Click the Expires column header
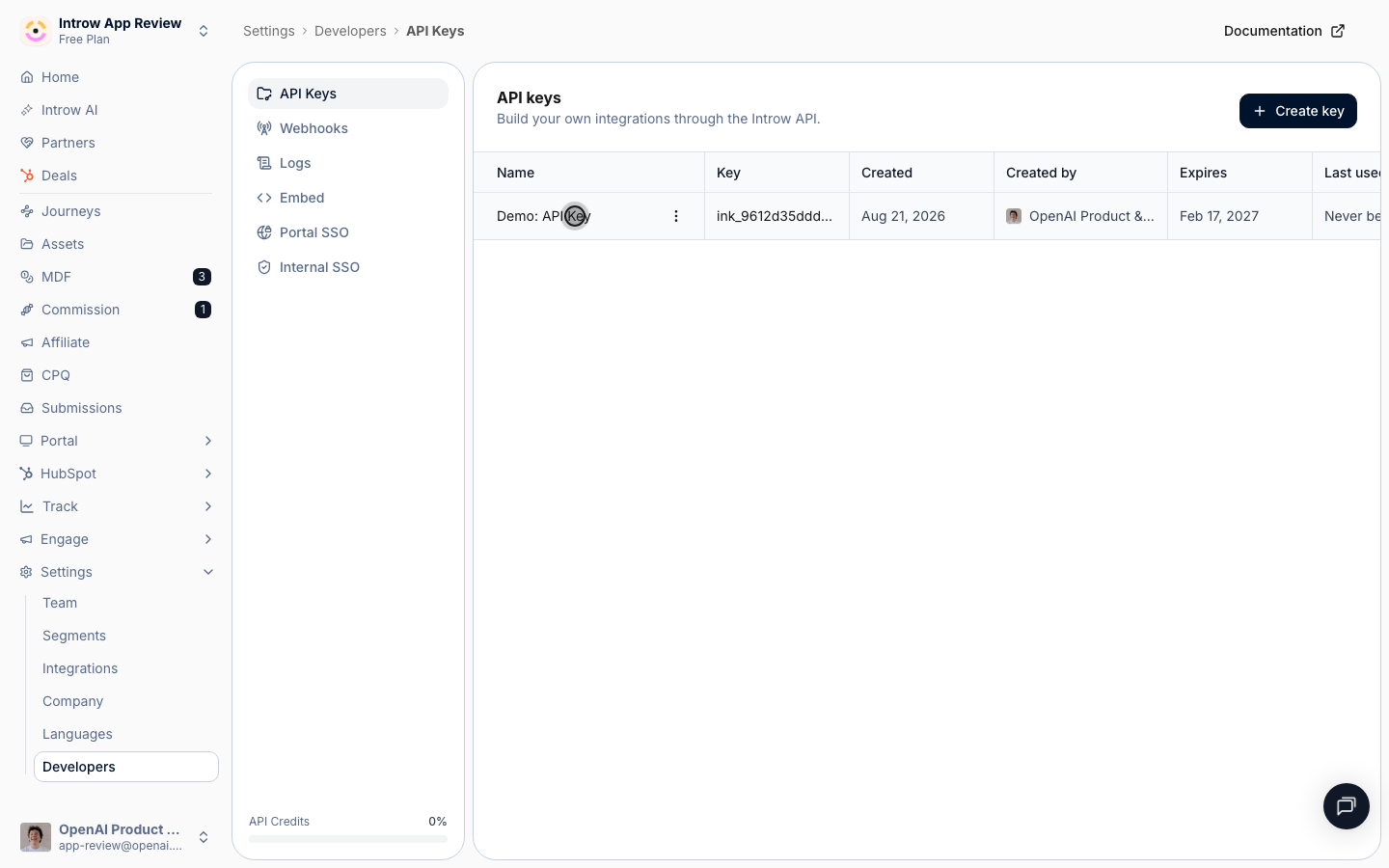The height and width of the screenshot is (868, 1389). tap(1240, 173)
